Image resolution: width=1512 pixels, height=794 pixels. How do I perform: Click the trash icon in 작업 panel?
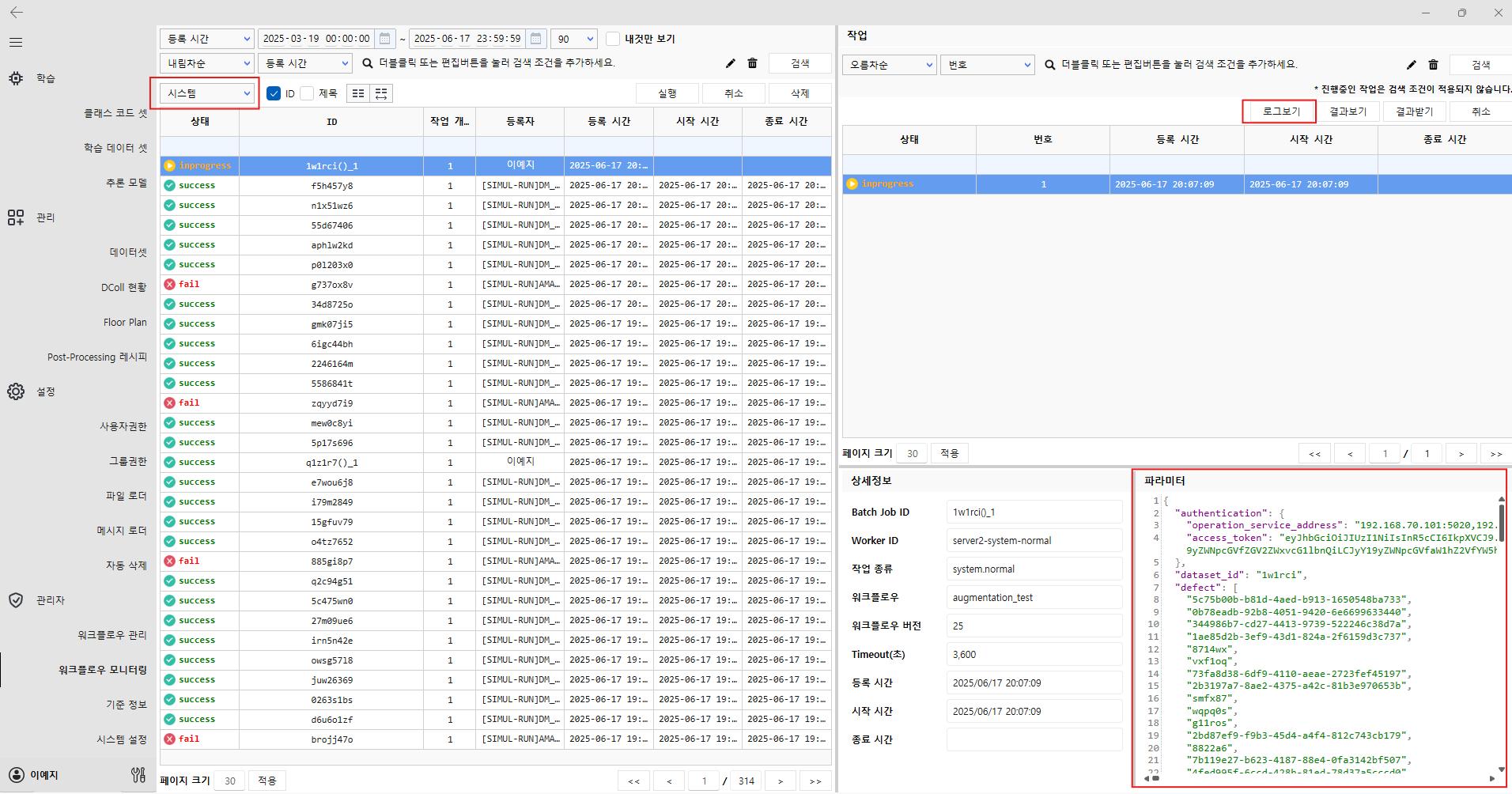coord(1433,65)
